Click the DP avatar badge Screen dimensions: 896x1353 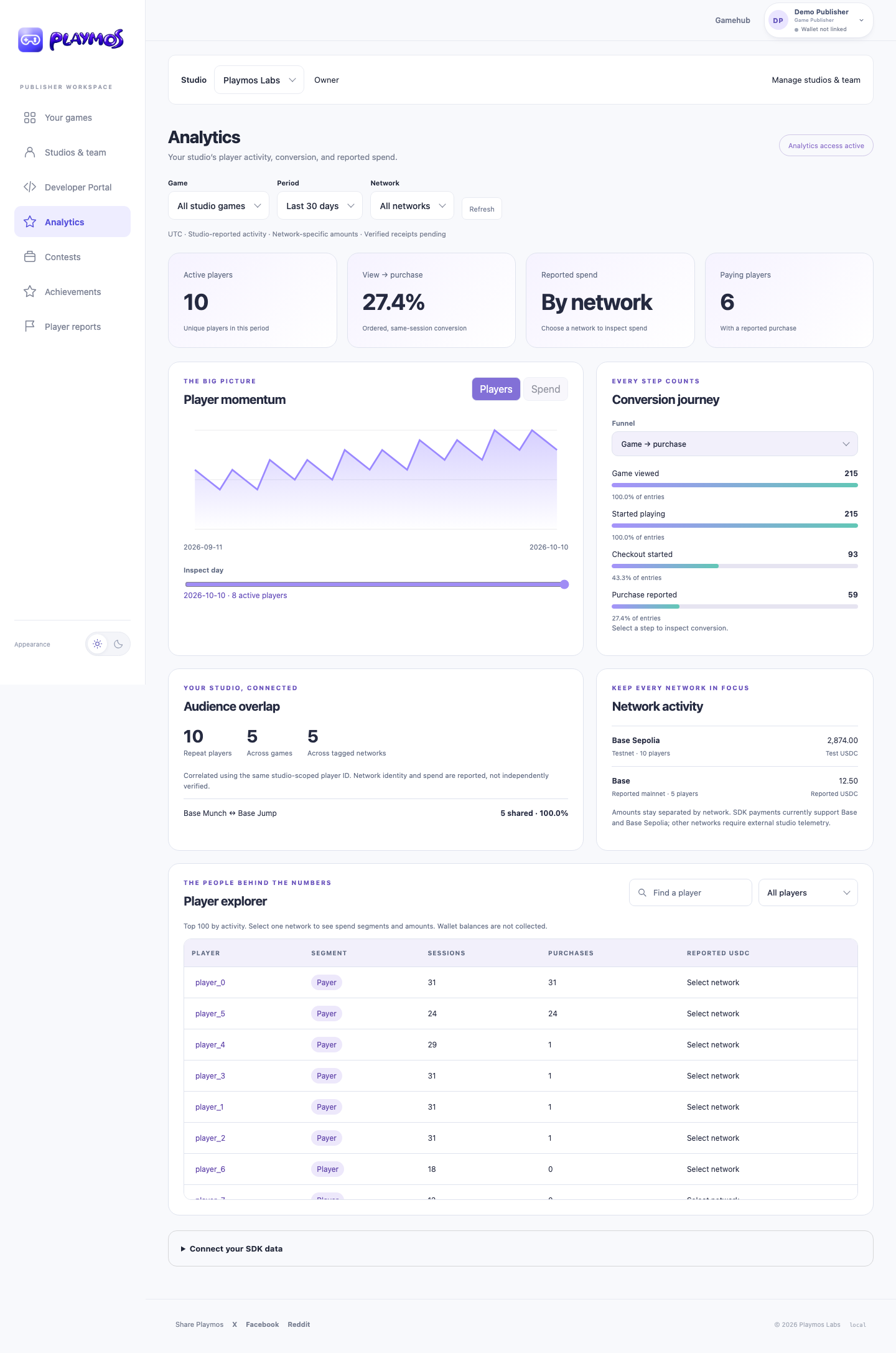(x=778, y=21)
